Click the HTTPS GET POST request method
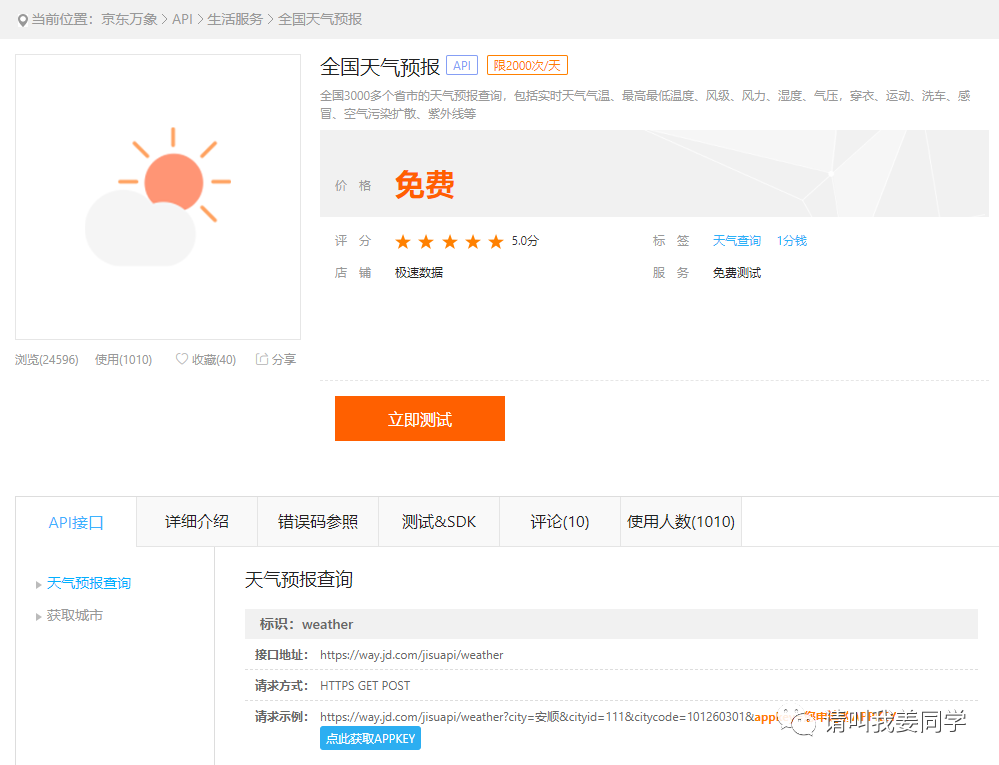The width and height of the screenshot is (999, 765). pyautogui.click(x=365, y=686)
